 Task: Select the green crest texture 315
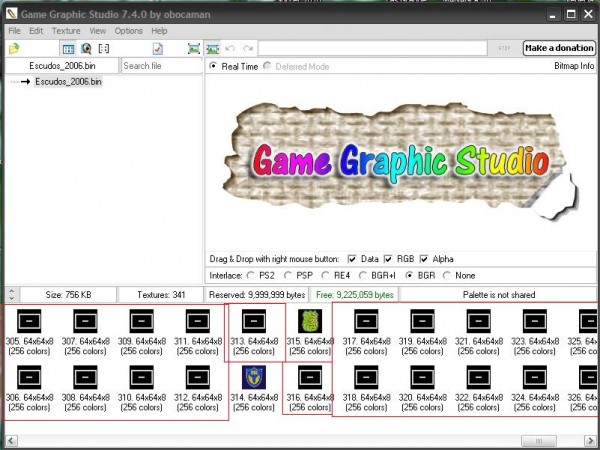coord(310,321)
